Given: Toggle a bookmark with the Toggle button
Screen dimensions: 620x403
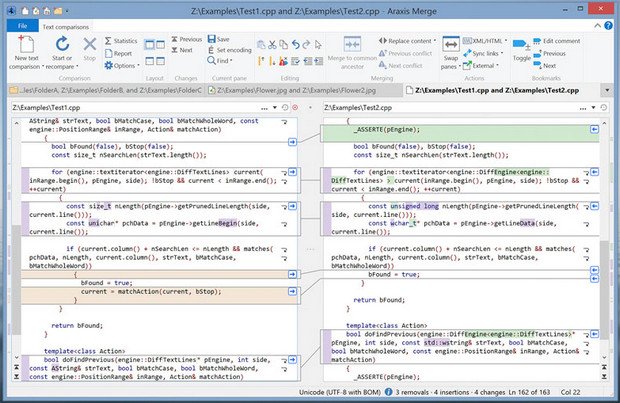Looking at the screenshot, I should (x=521, y=49).
